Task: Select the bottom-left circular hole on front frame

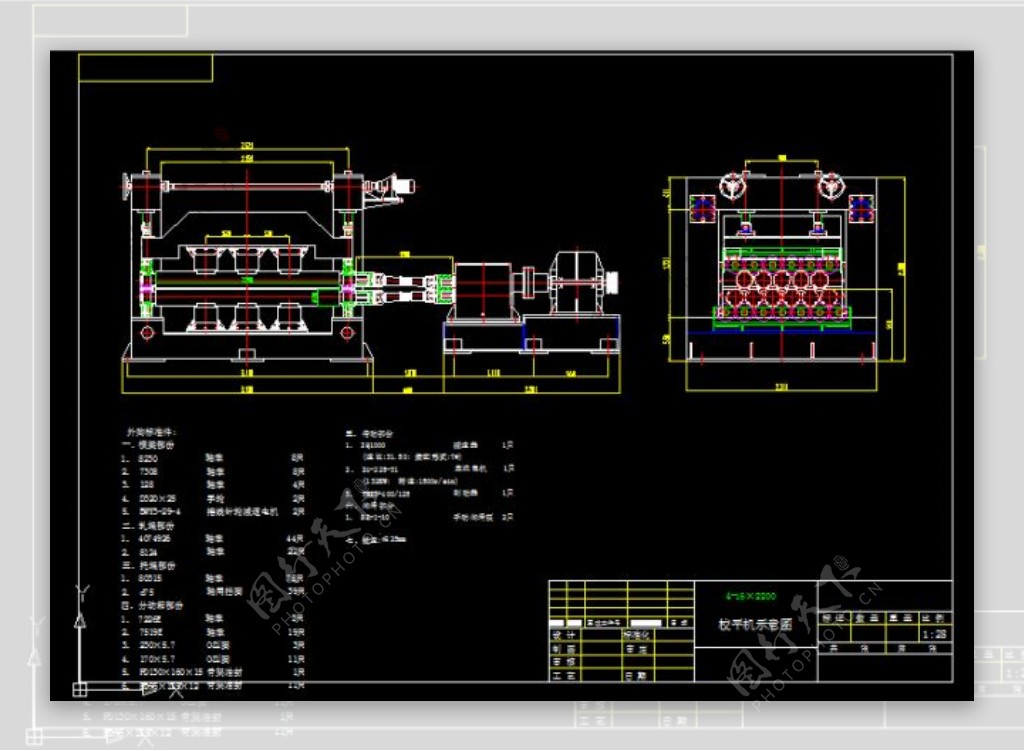Action: pos(148,332)
